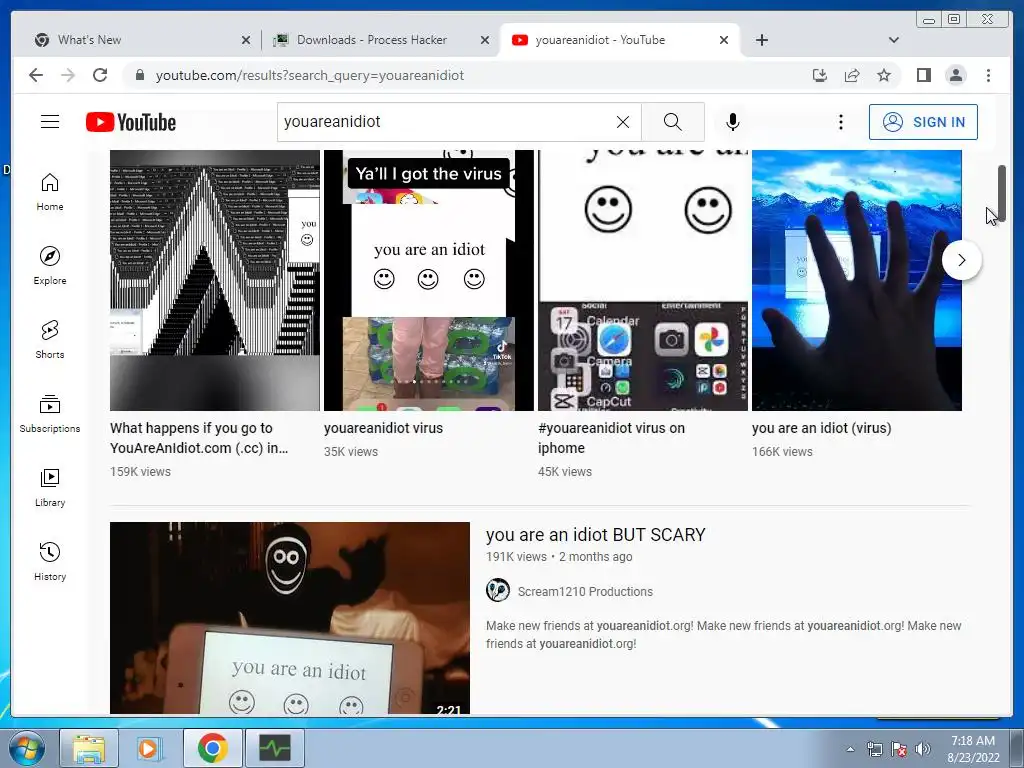
Task: Open '#youareanidiot virus on iphone' title
Action: [x=611, y=438]
